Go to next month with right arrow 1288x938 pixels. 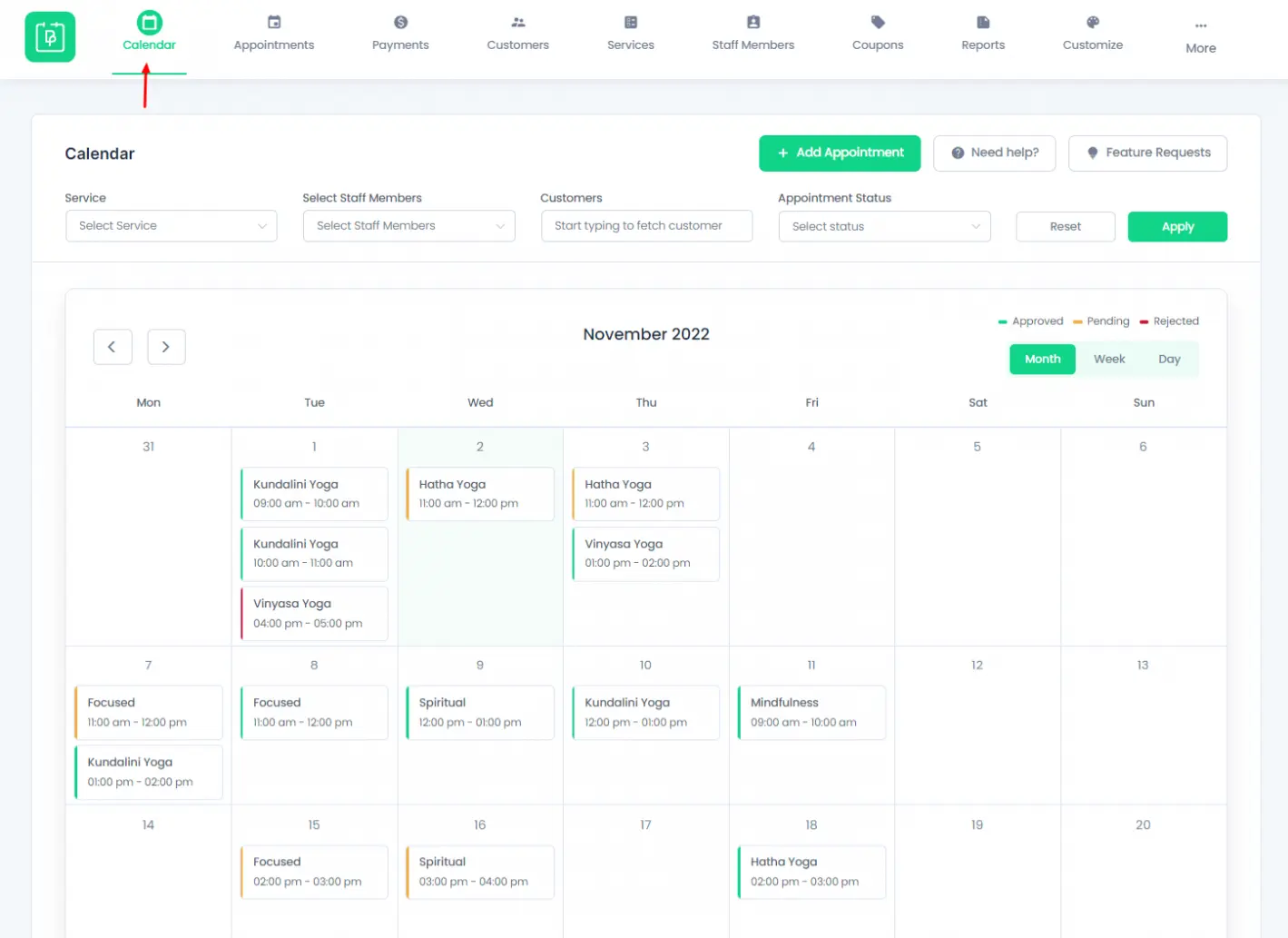coord(166,347)
